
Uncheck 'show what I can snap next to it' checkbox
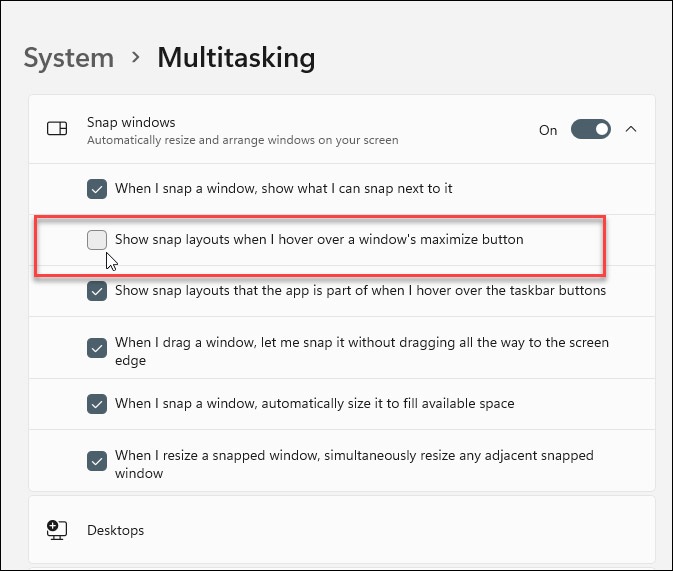(97, 188)
